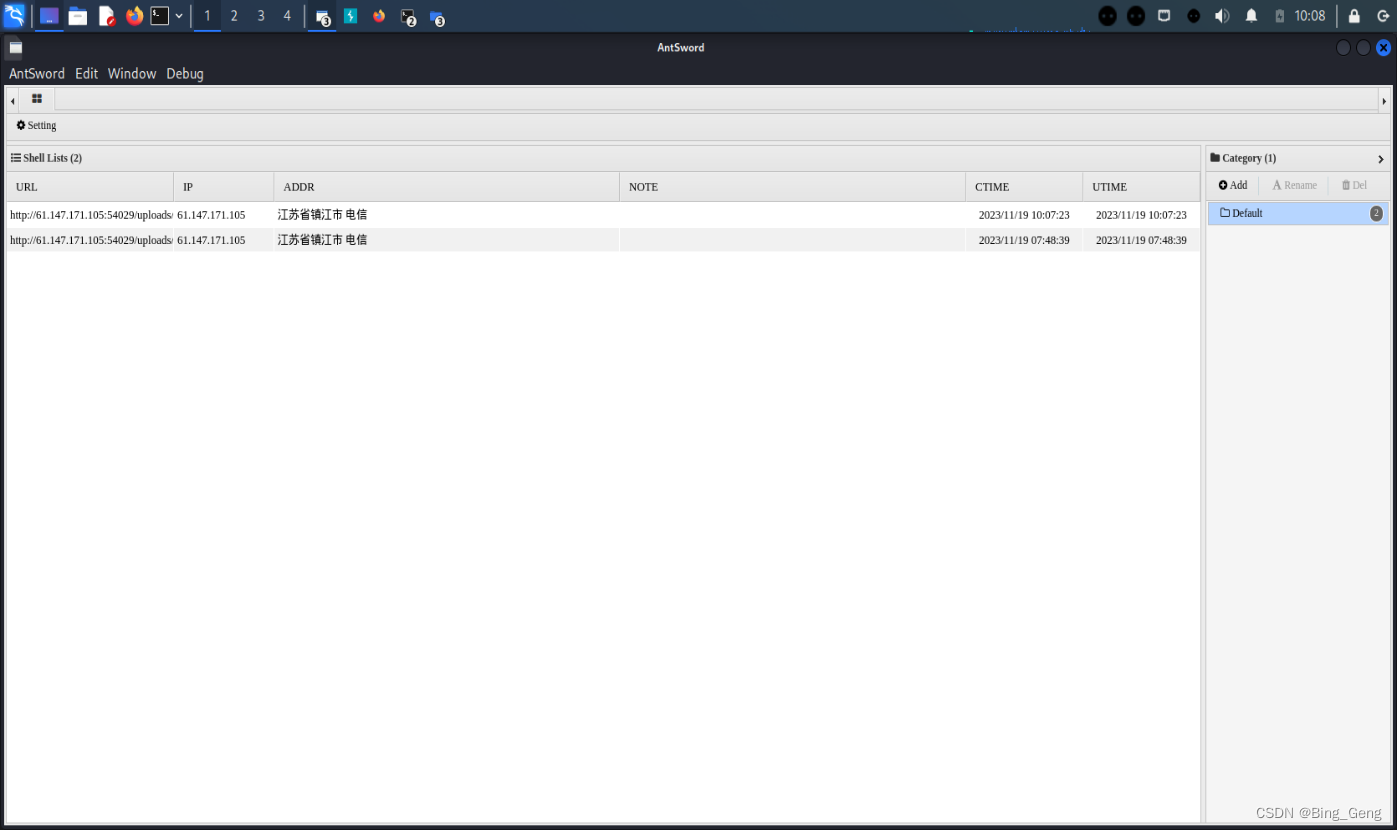Viewport: 1397px width, 830px height.
Task: Click the Shell Lists icon in panel header
Action: pyautogui.click(x=15, y=157)
